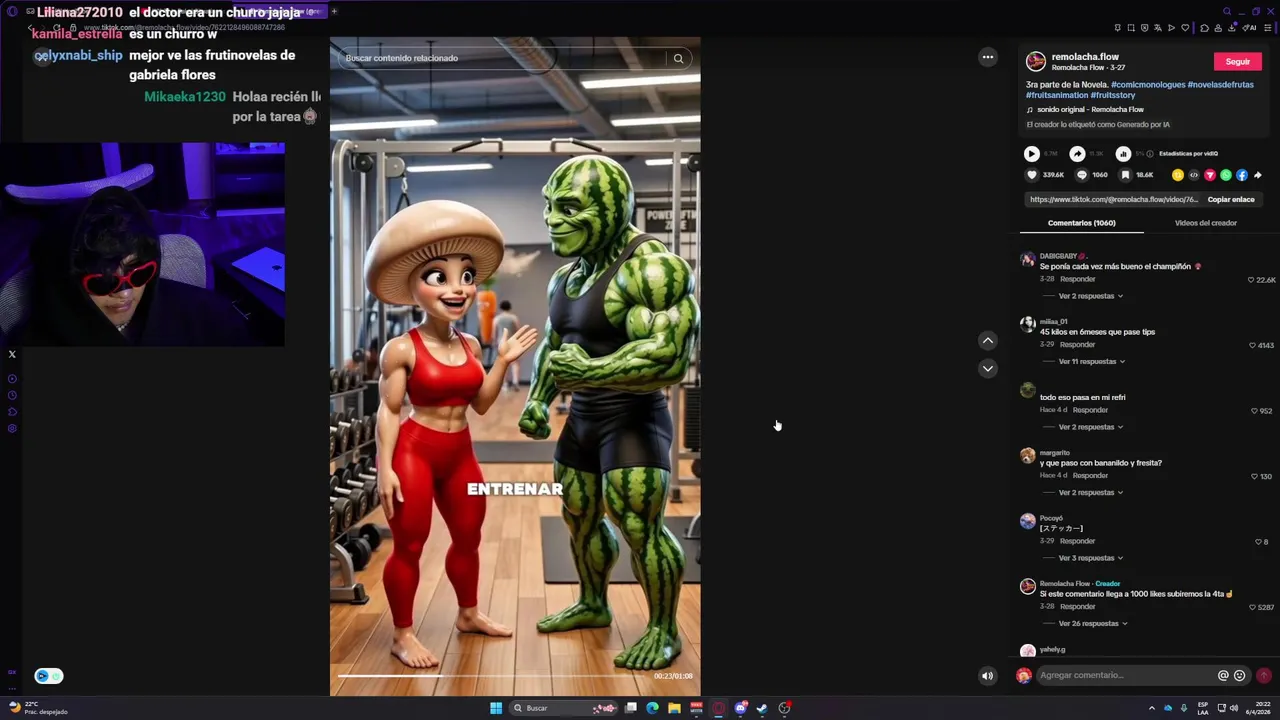The image size is (1280, 720).
Task: Switch to Comentarios (1060) tab
Action: (x=1081, y=223)
